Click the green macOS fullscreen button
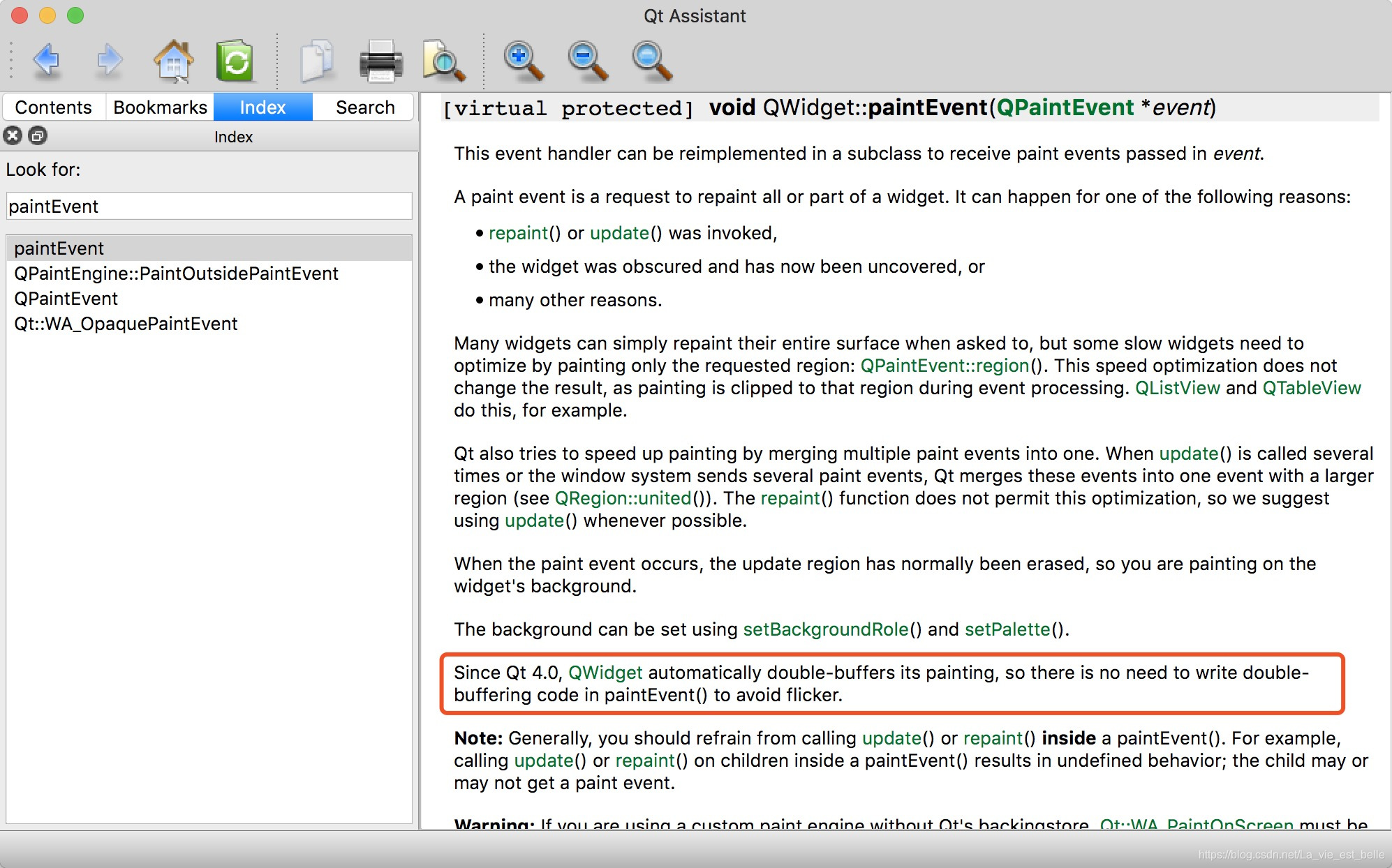Viewport: 1392px width, 868px height. point(75,15)
